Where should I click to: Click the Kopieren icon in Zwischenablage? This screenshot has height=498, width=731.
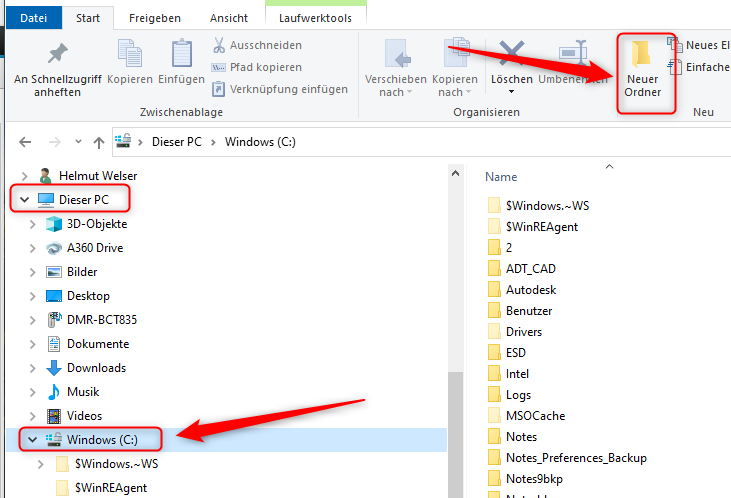130,55
